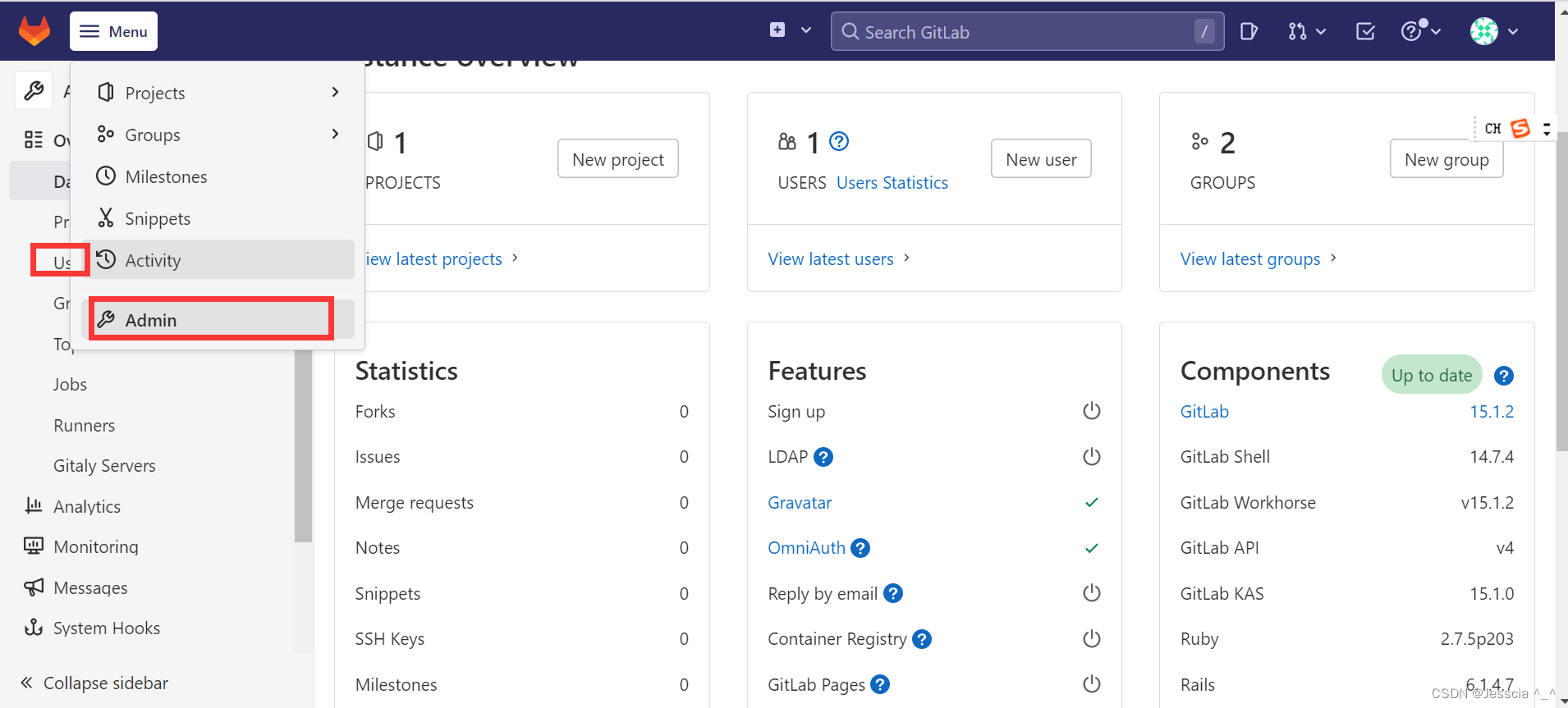1568x708 pixels.
Task: Select Admin in the Menu dropdown
Action: click(x=218, y=320)
